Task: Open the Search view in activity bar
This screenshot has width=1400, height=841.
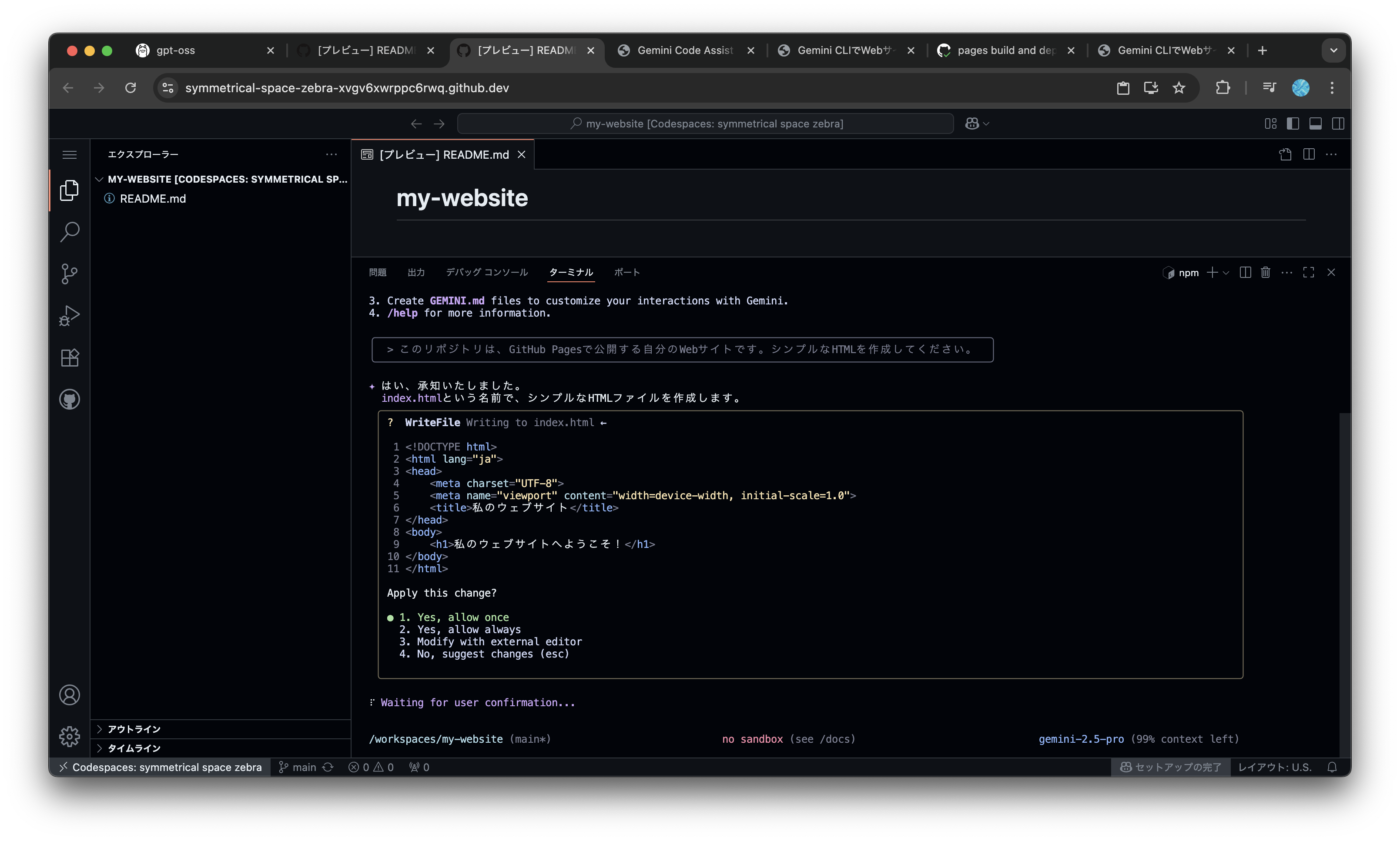Action: pos(70,232)
